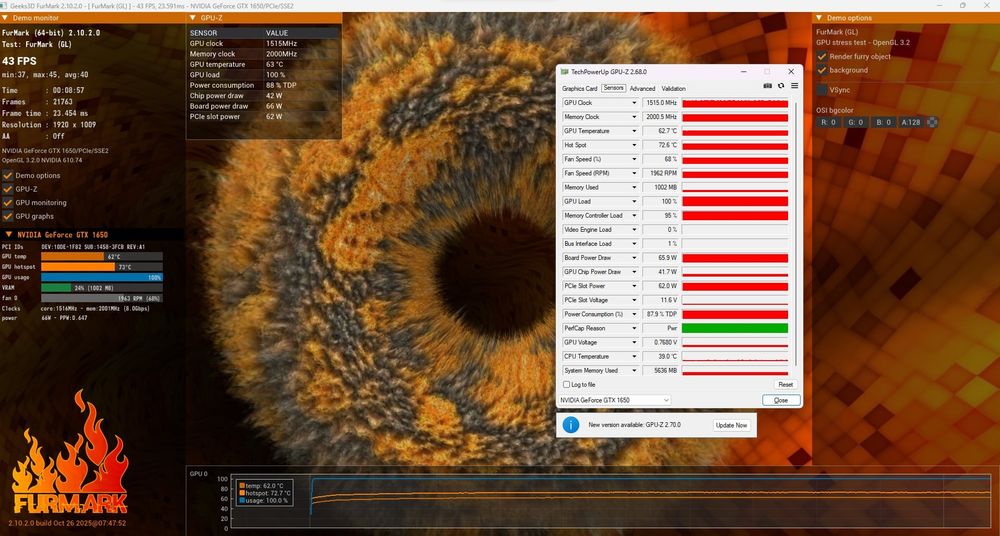Click the GPU-Z refresh sensors icon
1000x536 pixels.
point(781,86)
